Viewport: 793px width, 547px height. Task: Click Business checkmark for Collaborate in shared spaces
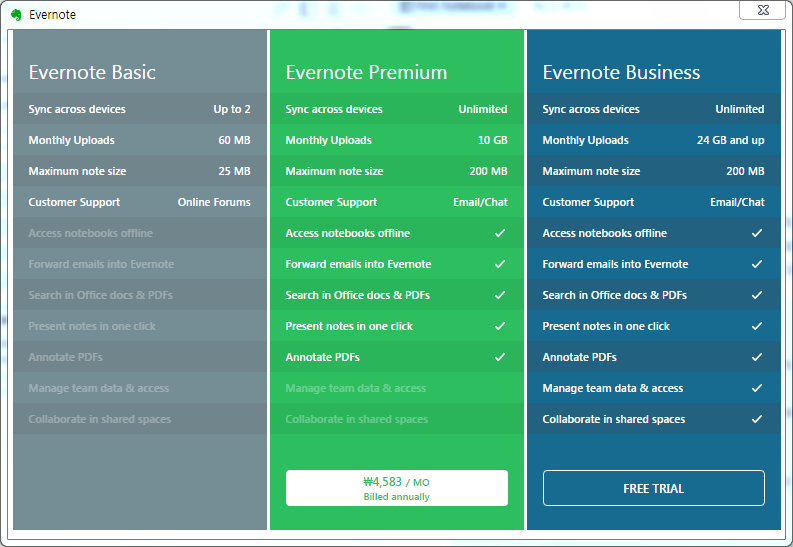(757, 419)
